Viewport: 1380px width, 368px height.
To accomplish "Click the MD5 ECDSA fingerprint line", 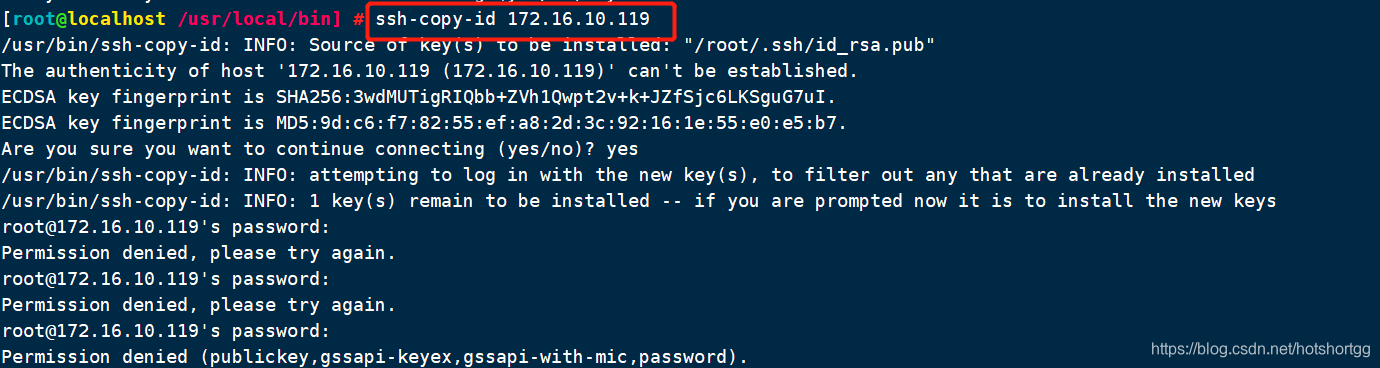I will (x=425, y=123).
